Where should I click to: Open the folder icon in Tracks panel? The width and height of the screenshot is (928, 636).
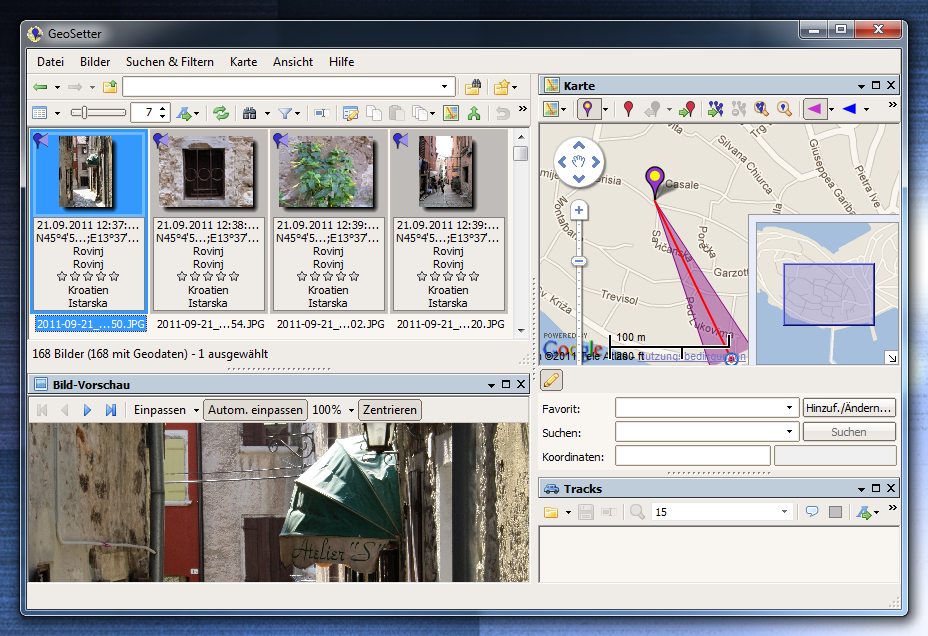[x=550, y=512]
